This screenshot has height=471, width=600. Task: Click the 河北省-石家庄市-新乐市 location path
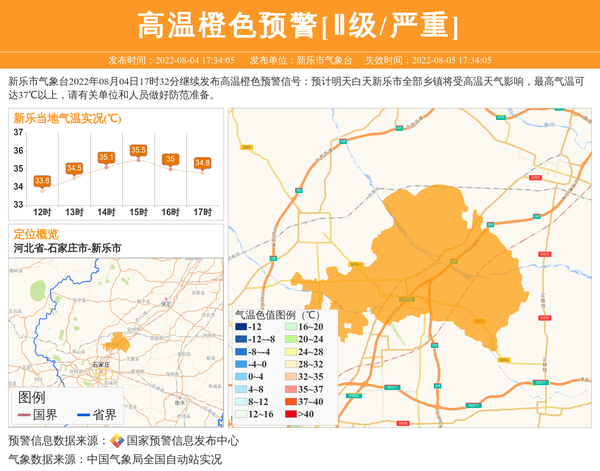[x=67, y=248]
